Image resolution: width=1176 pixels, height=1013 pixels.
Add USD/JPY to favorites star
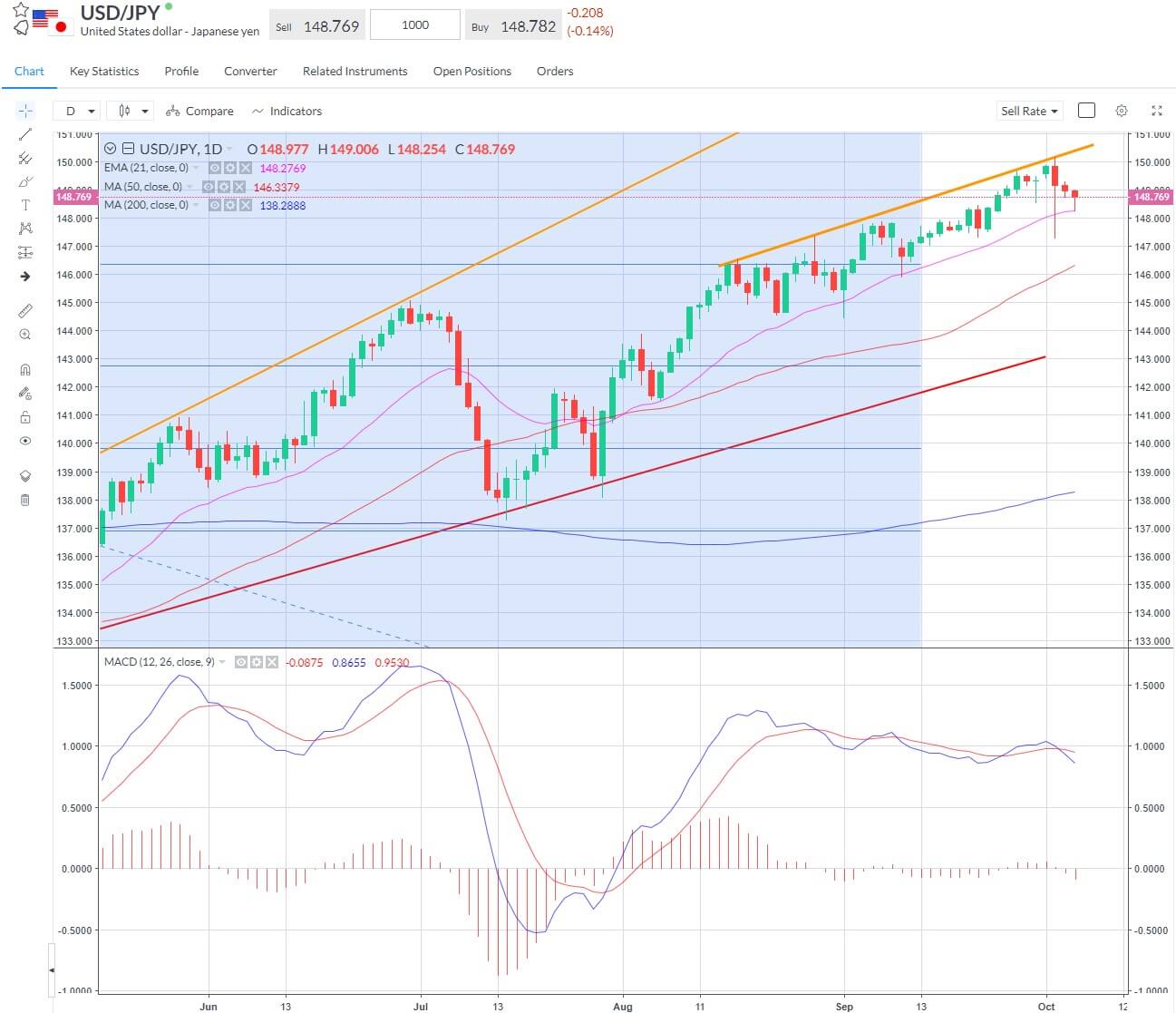[21, 10]
